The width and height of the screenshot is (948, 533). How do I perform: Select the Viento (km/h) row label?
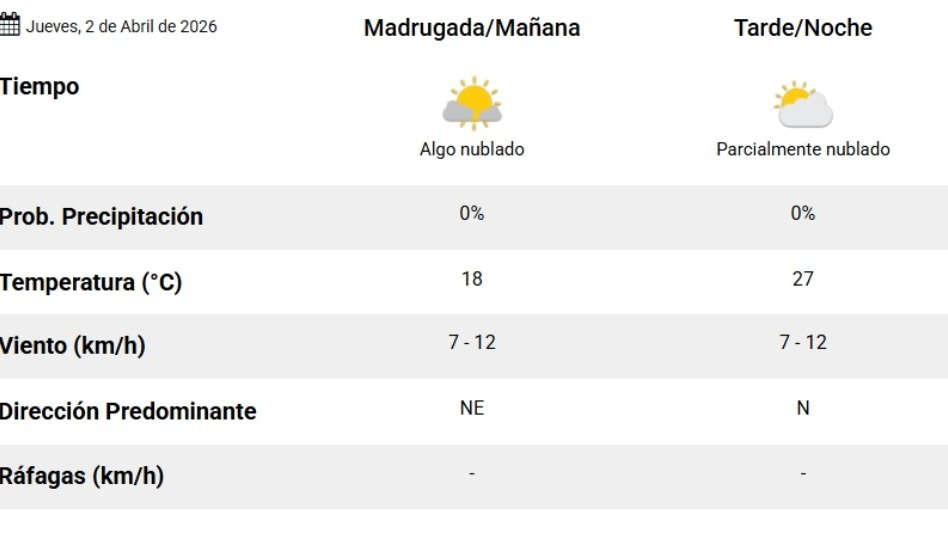click(x=73, y=347)
